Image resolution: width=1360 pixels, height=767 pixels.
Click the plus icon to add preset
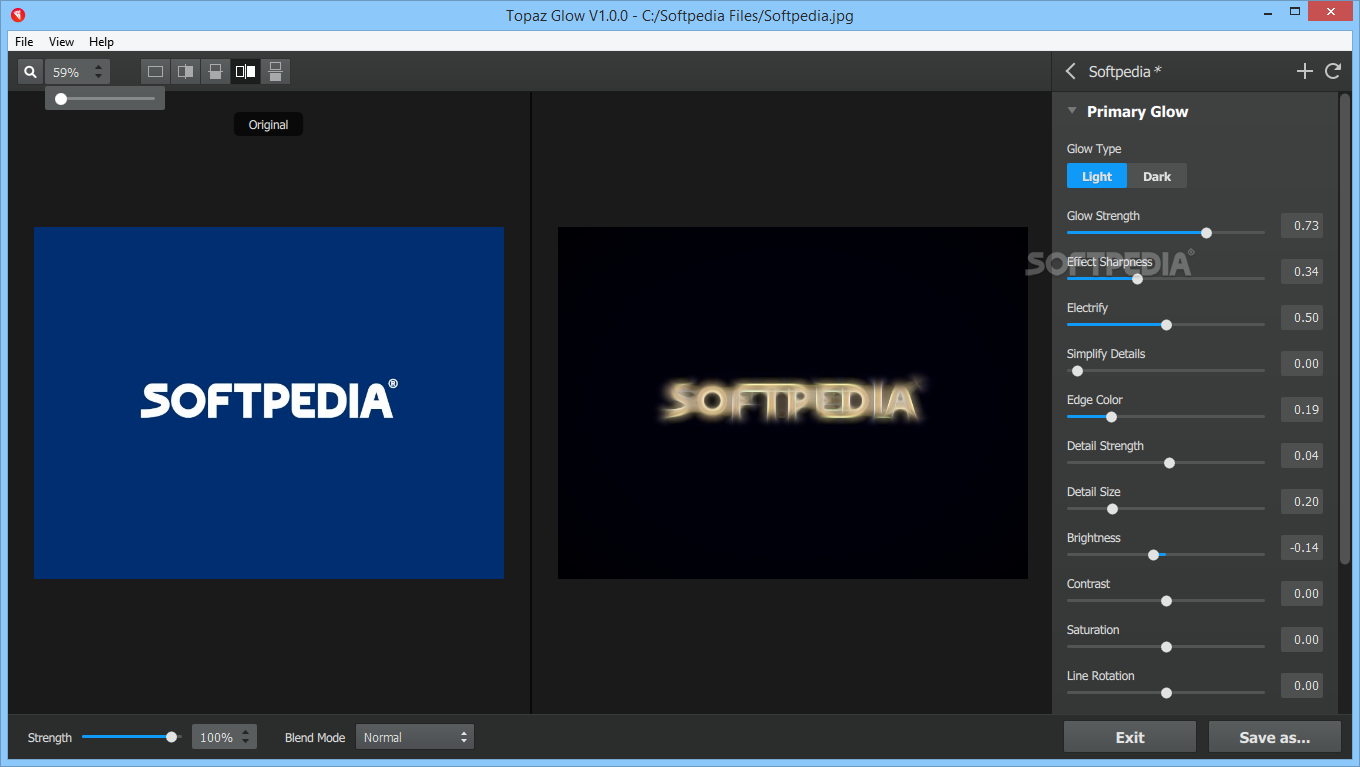(1304, 71)
